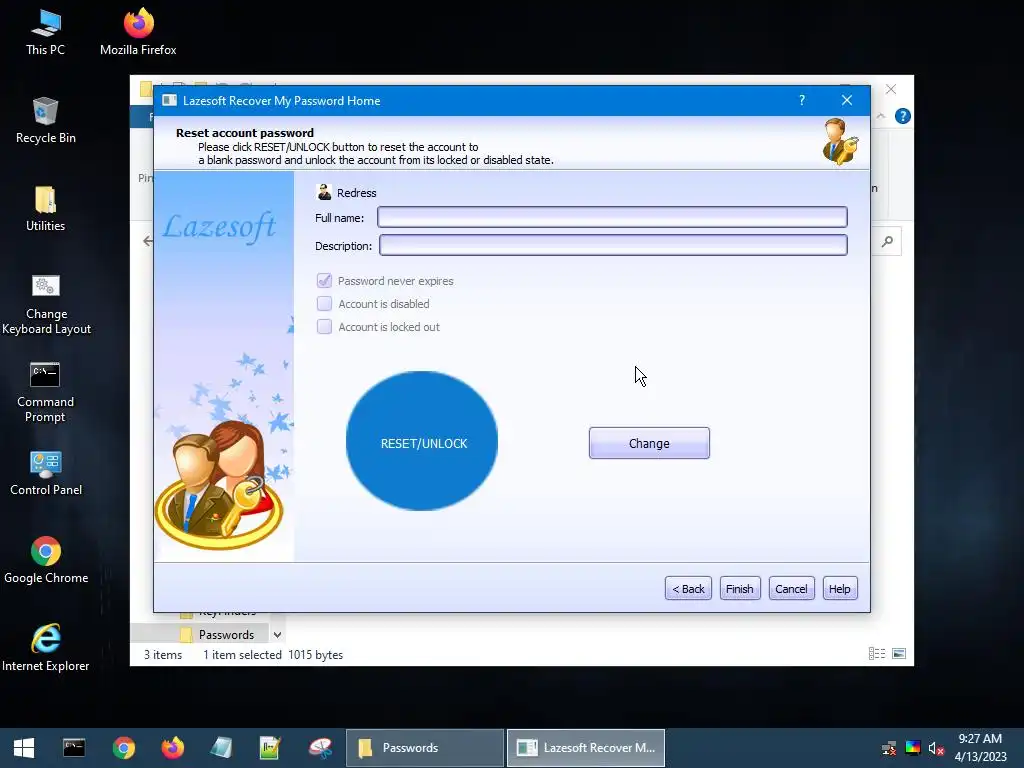The image size is (1024, 768).
Task: Open Command Prompt from the taskbar
Action: point(74,748)
